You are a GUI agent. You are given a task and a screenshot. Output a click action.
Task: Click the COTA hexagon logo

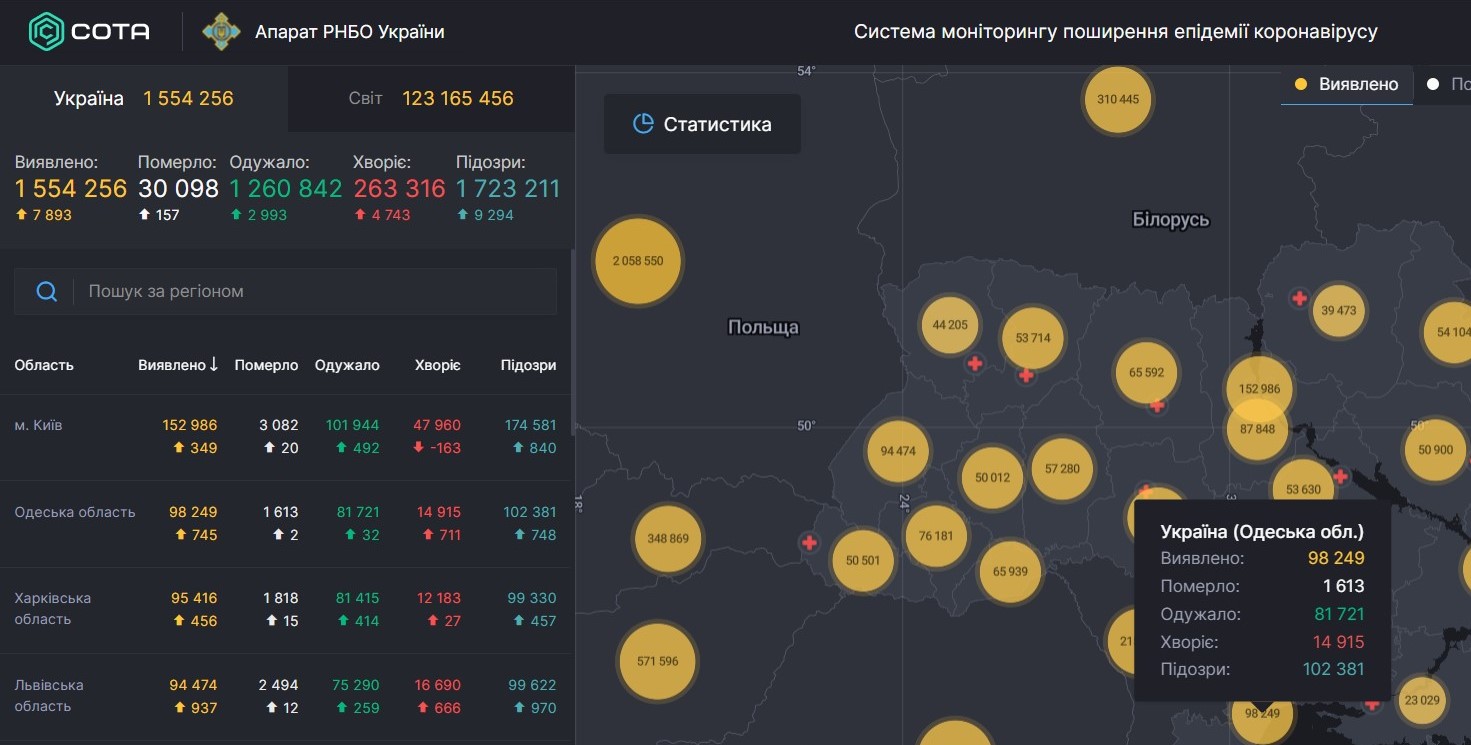[x=46, y=32]
